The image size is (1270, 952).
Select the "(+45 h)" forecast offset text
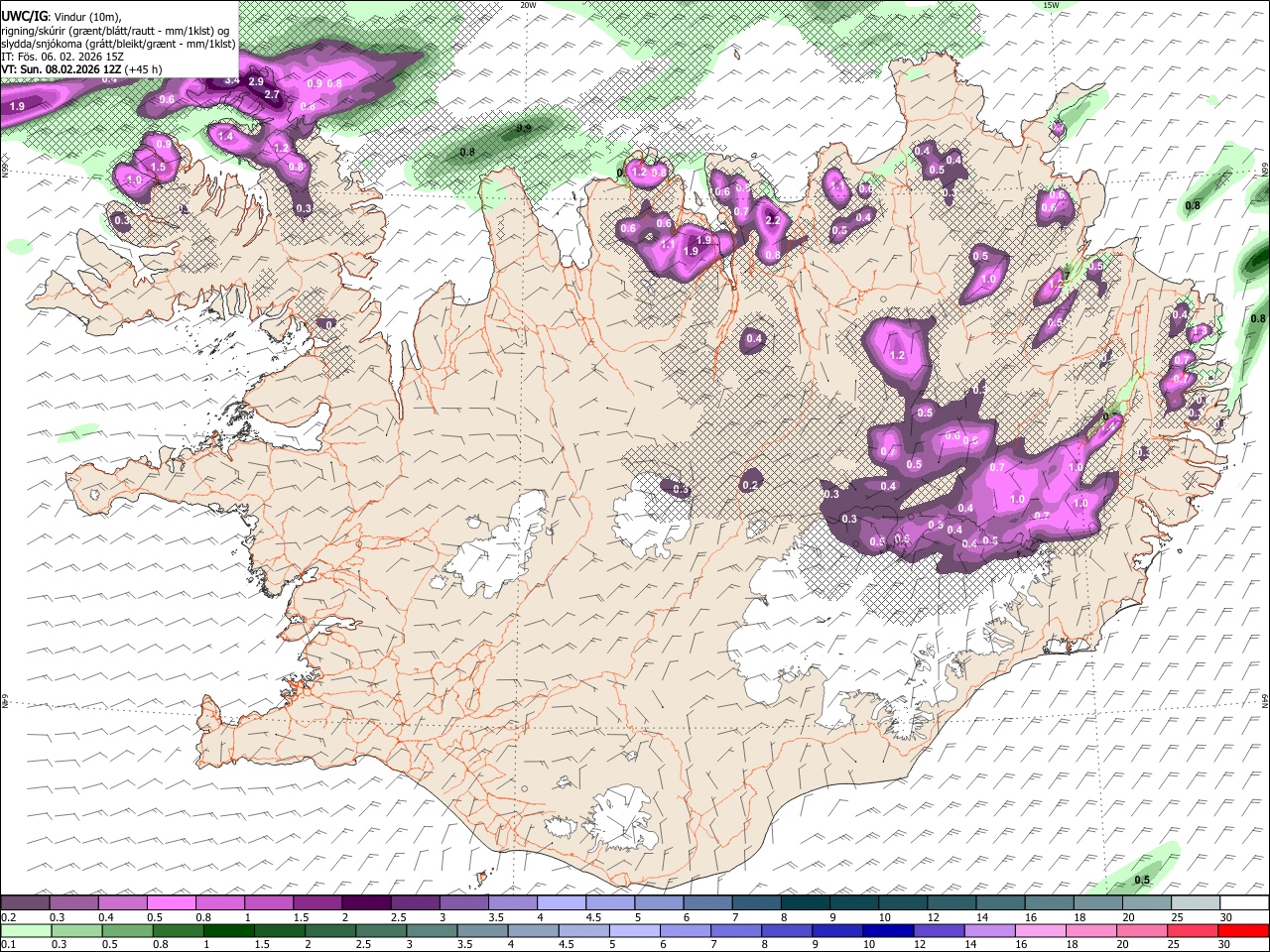pyautogui.click(x=143, y=69)
